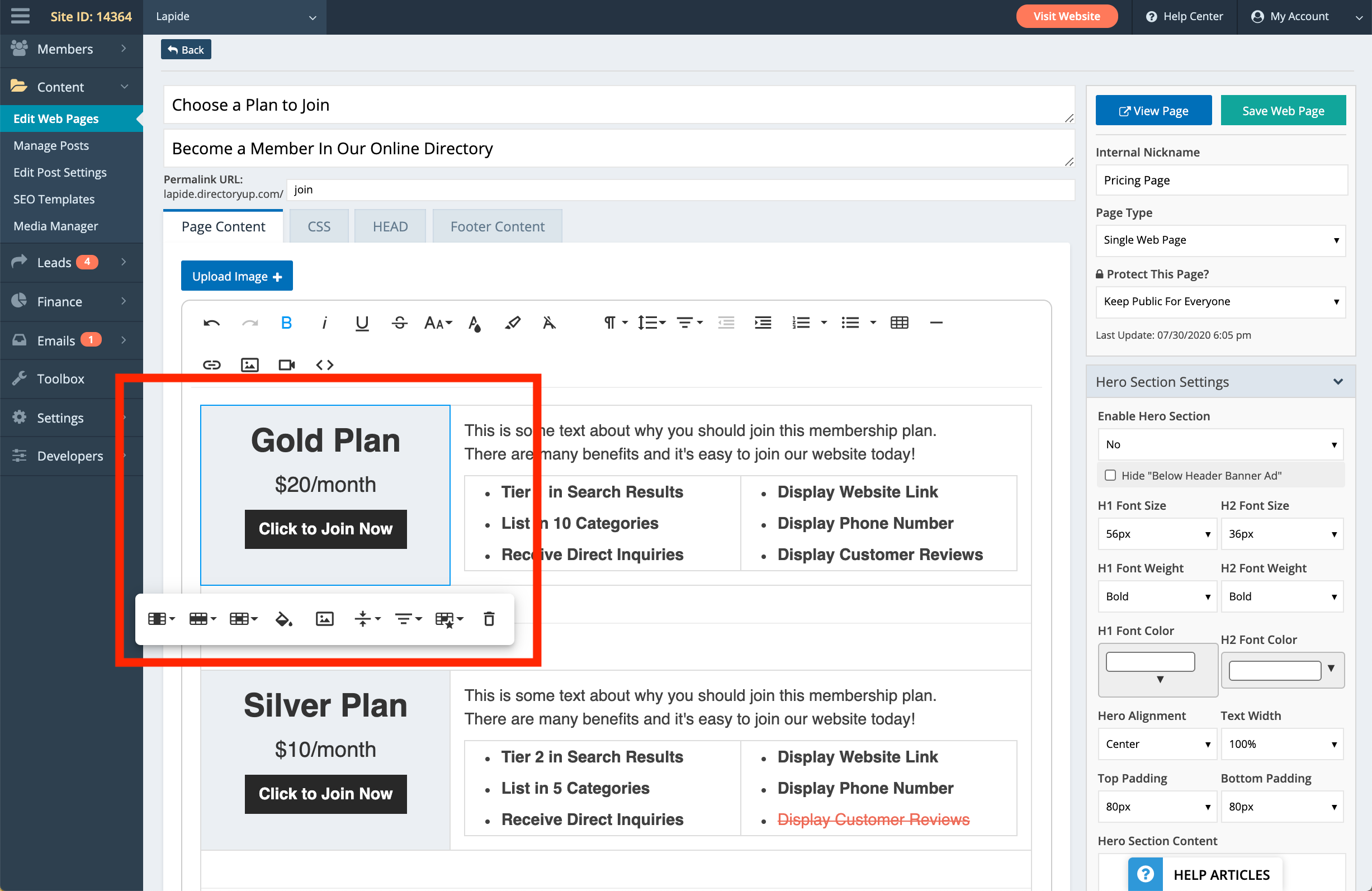
Task: Click the Bold formatting icon
Action: [x=286, y=323]
